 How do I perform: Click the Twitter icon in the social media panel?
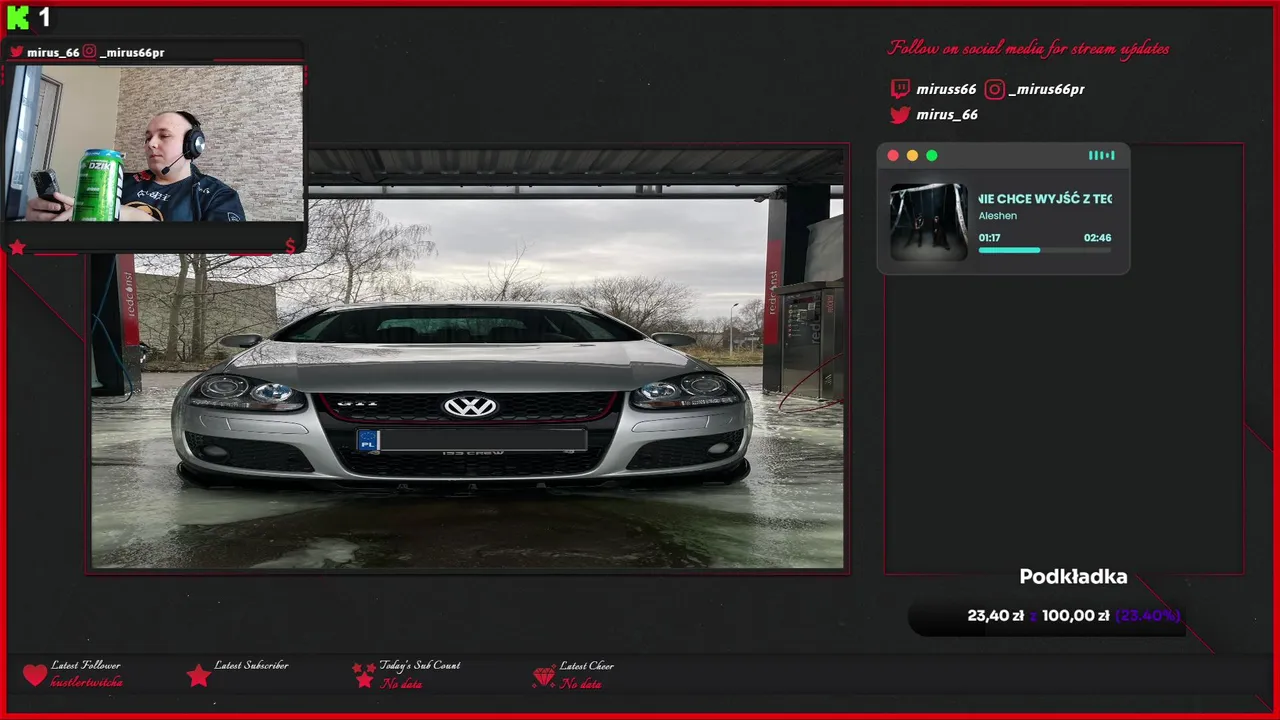(900, 115)
